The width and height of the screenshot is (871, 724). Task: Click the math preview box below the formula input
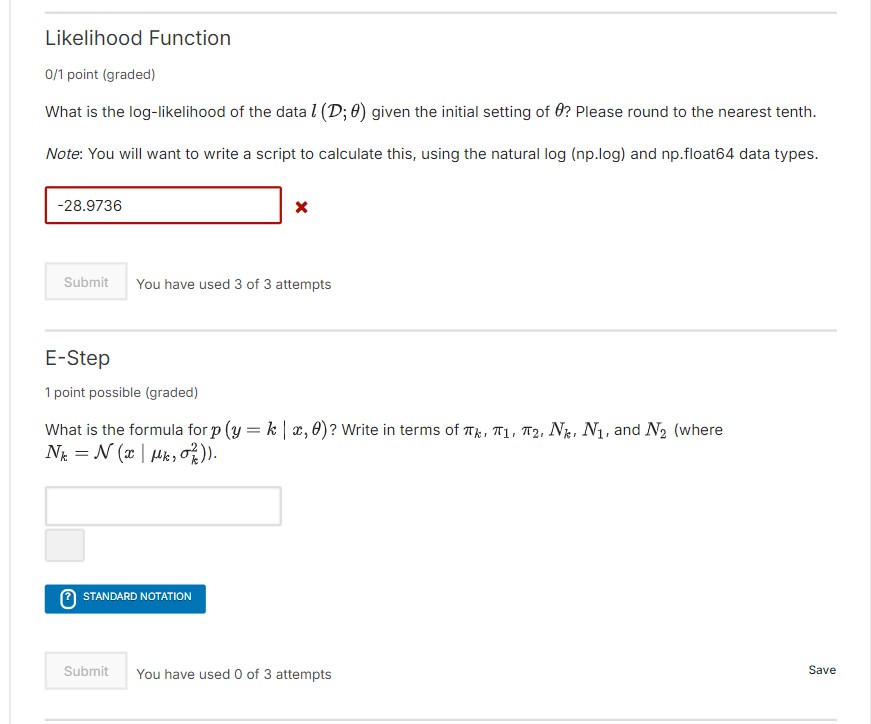[64, 546]
